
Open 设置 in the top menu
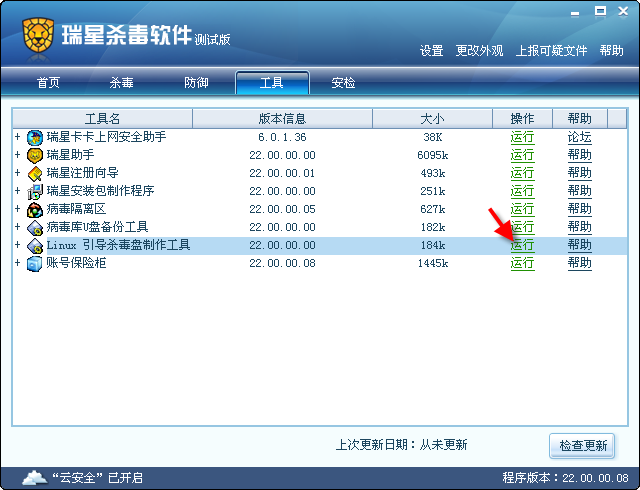point(431,51)
